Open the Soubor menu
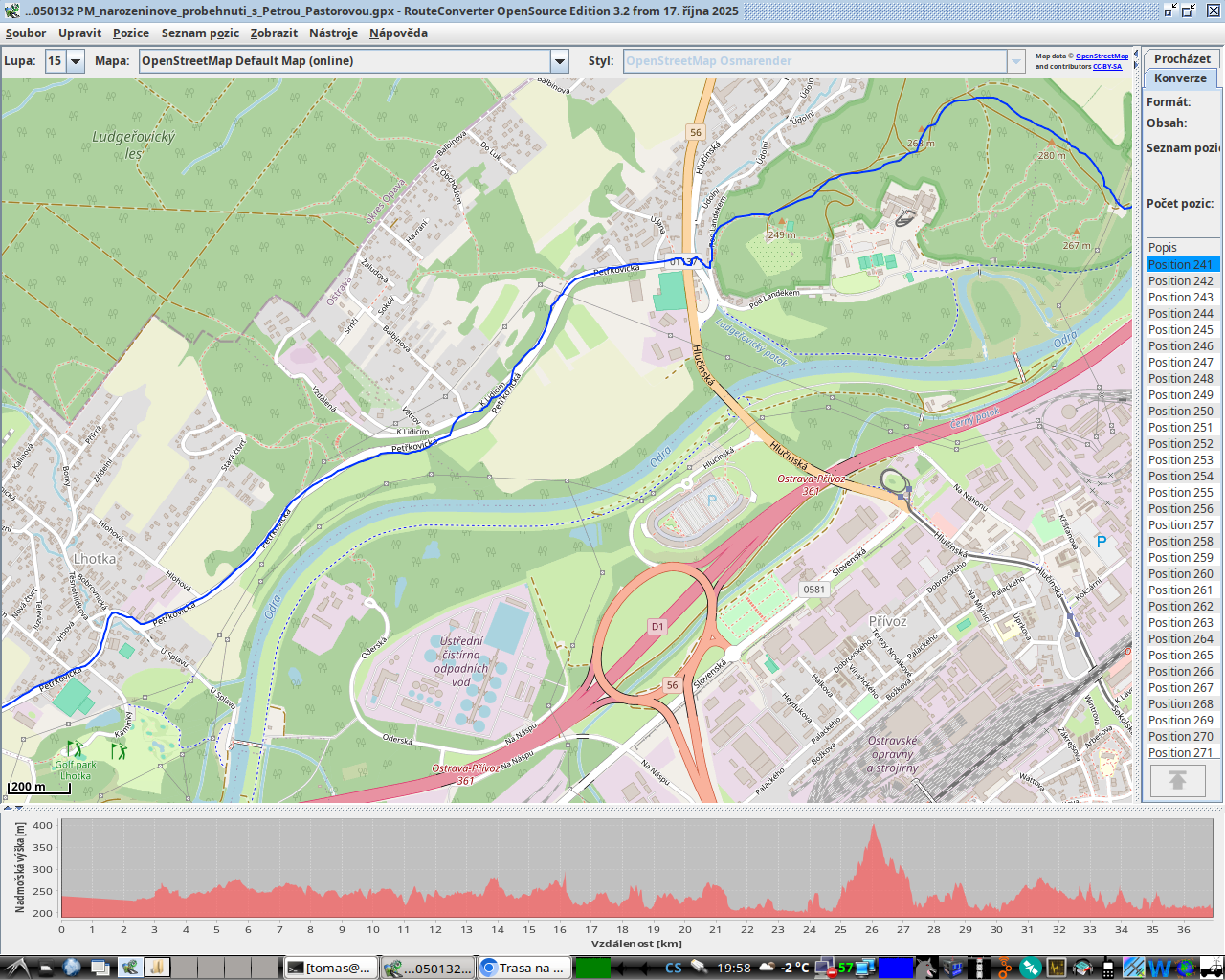 pos(26,33)
